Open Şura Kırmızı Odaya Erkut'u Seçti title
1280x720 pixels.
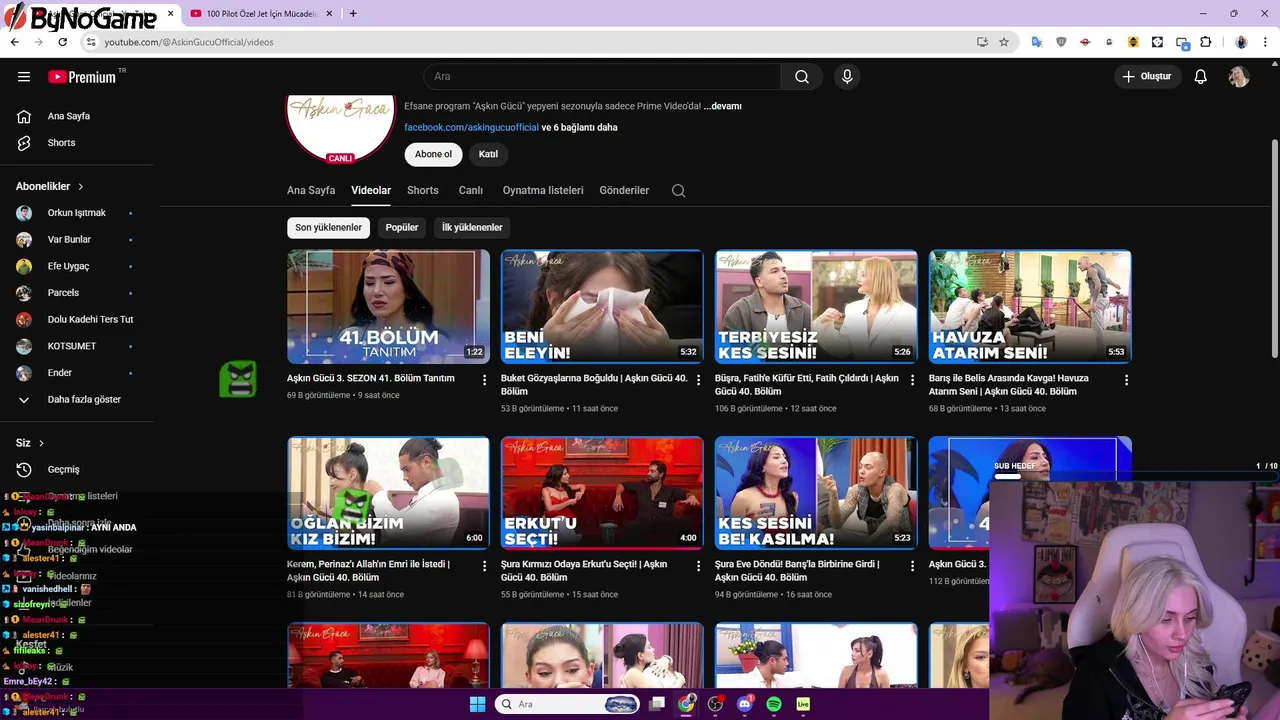(584, 571)
